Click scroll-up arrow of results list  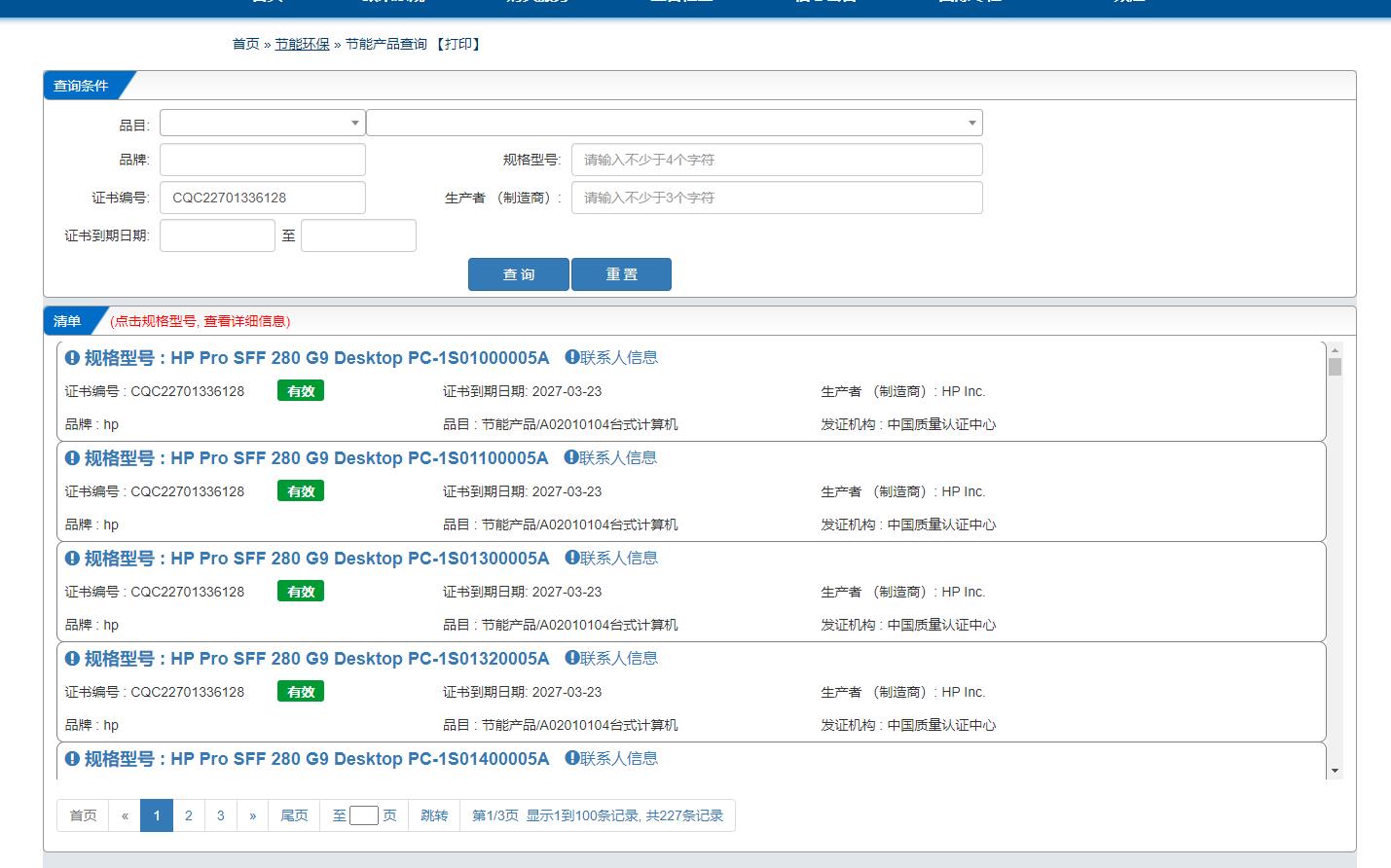1335,350
